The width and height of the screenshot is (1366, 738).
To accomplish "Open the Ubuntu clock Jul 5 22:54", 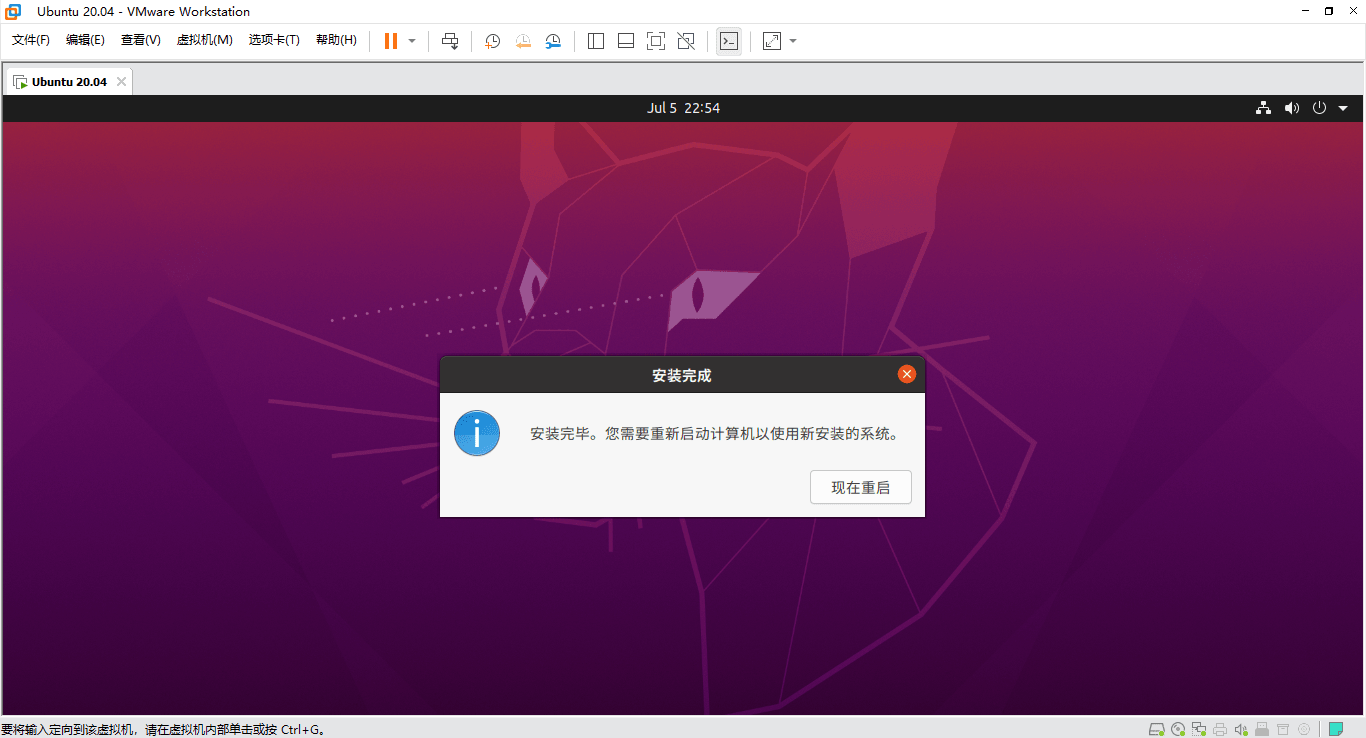I will 683,108.
